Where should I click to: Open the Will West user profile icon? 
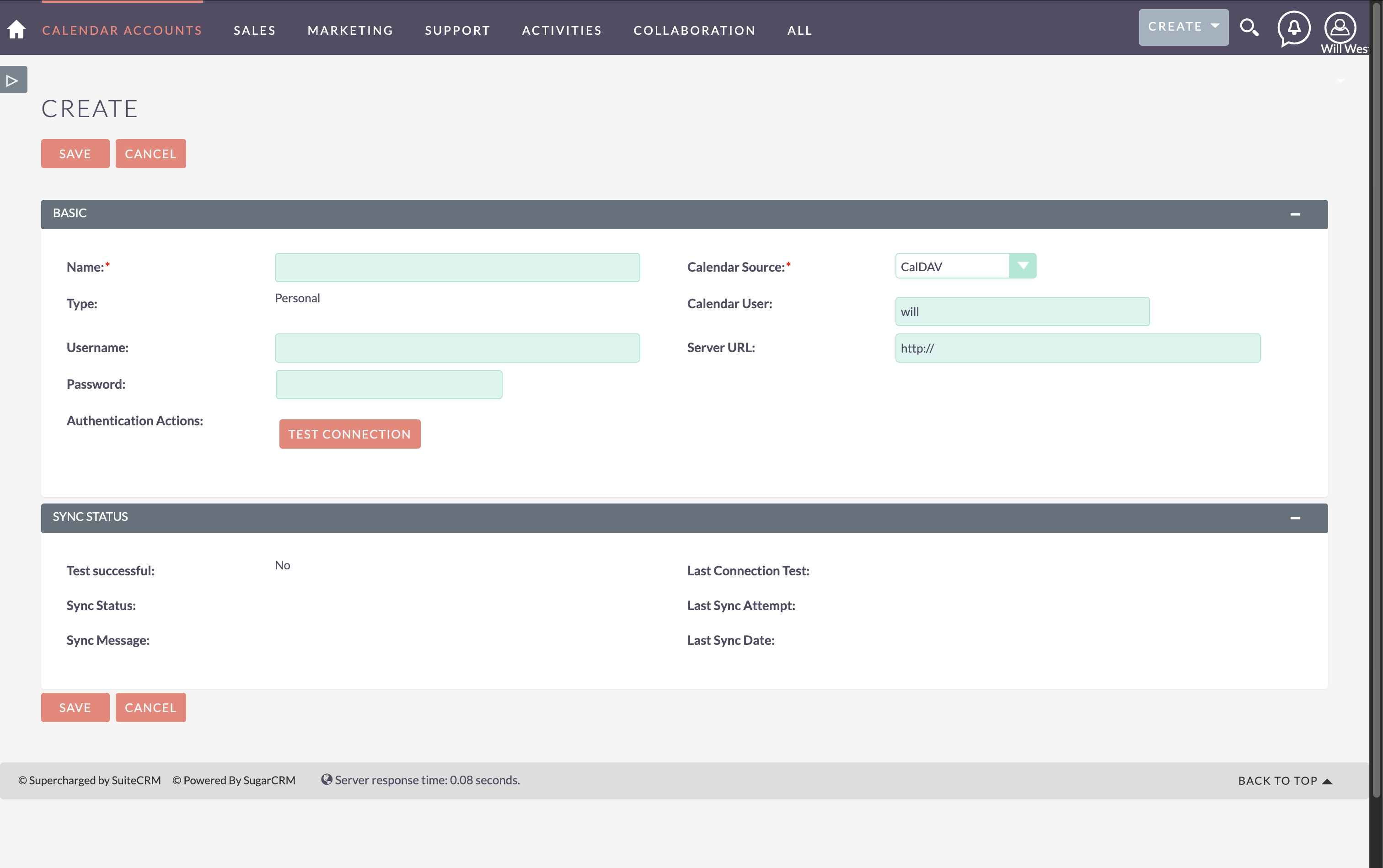(x=1340, y=27)
